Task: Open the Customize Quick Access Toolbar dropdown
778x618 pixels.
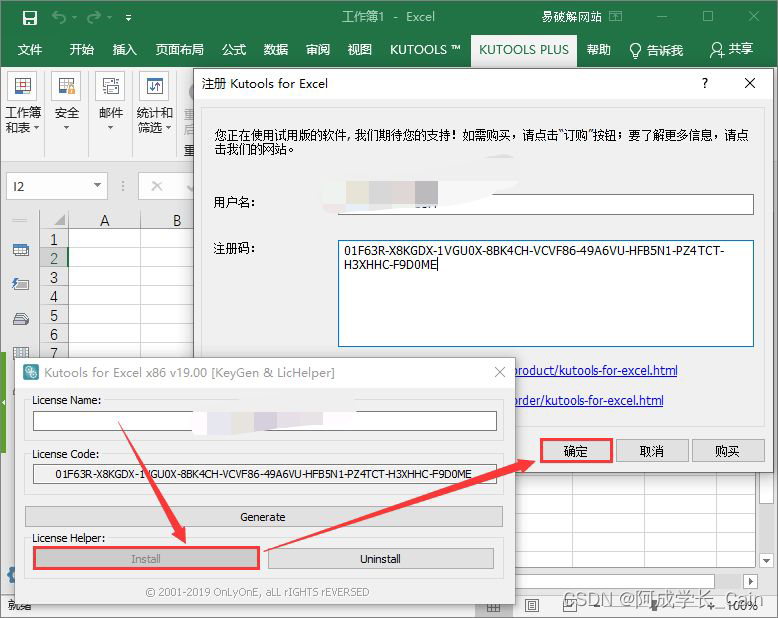Action: tap(129, 18)
